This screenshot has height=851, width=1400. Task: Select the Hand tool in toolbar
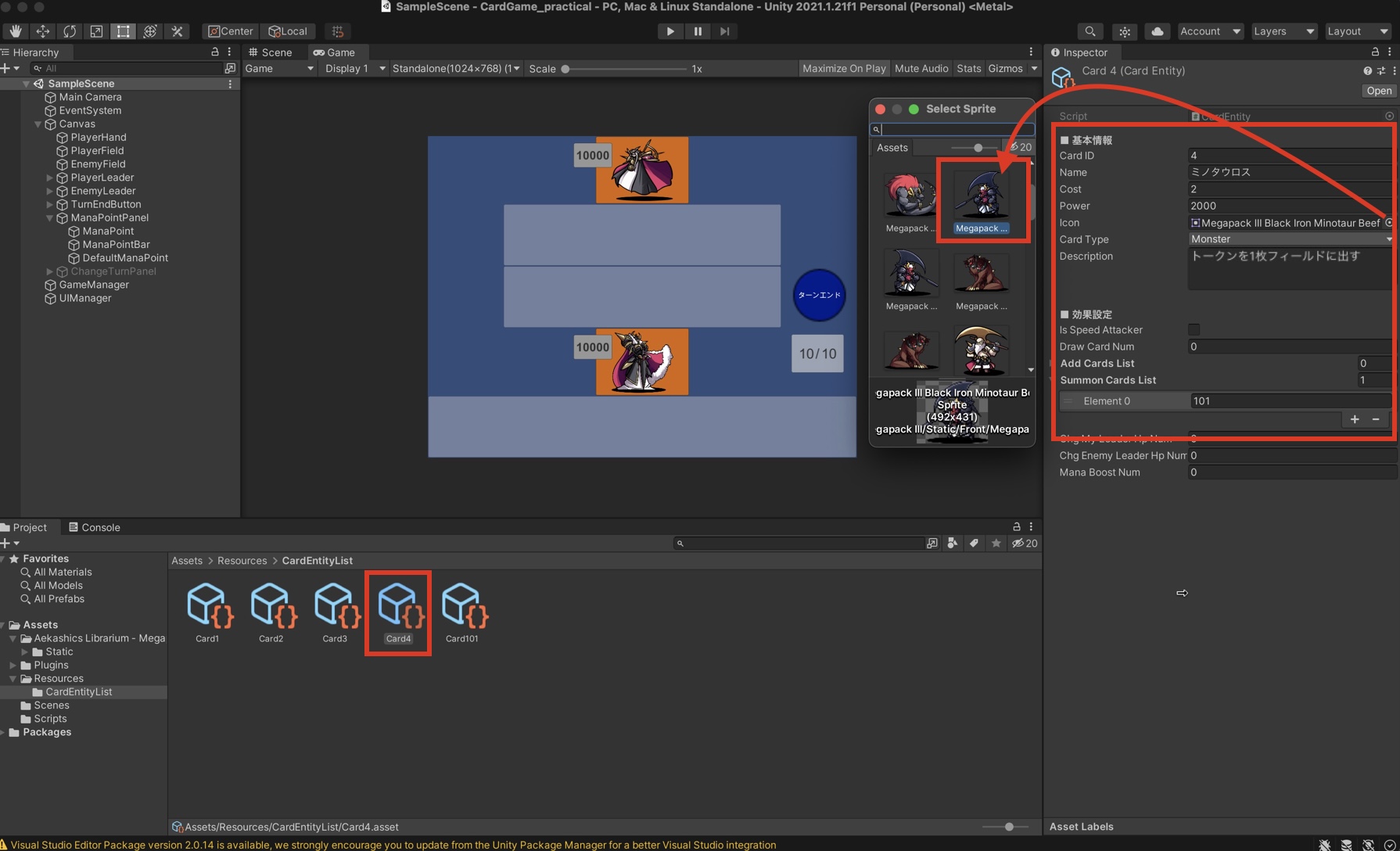[16, 31]
